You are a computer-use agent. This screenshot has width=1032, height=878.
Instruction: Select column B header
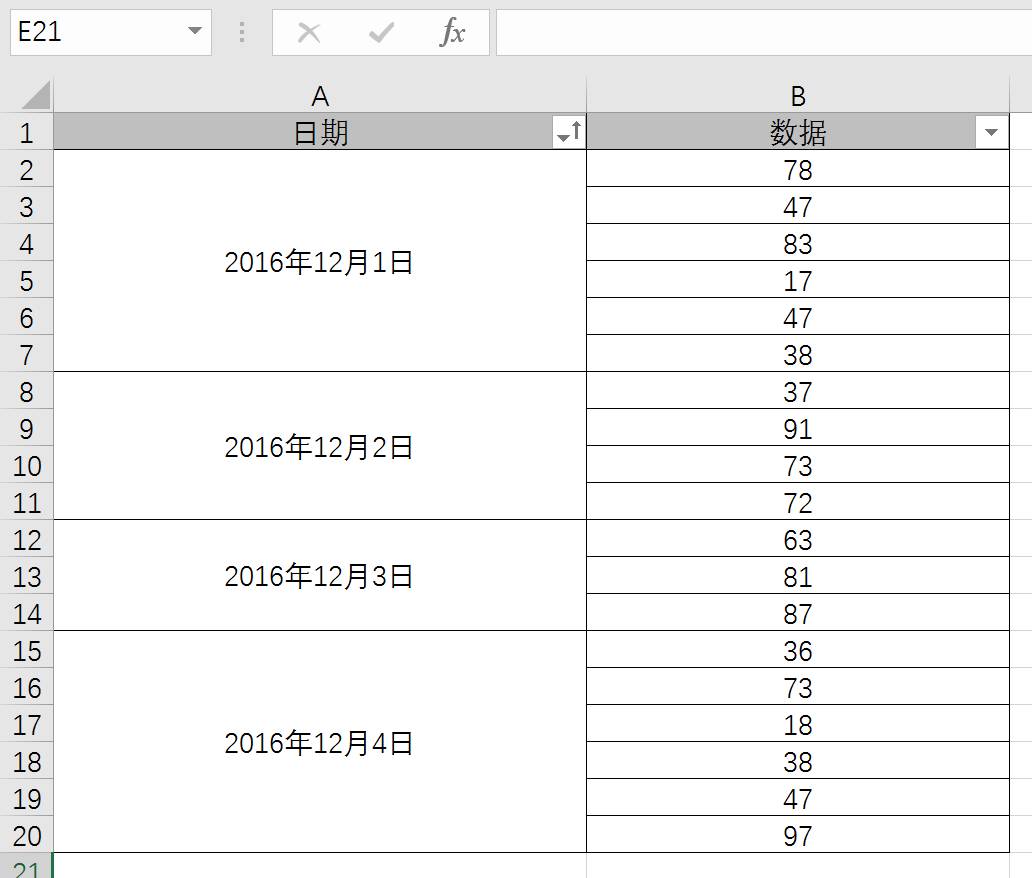(x=798, y=96)
